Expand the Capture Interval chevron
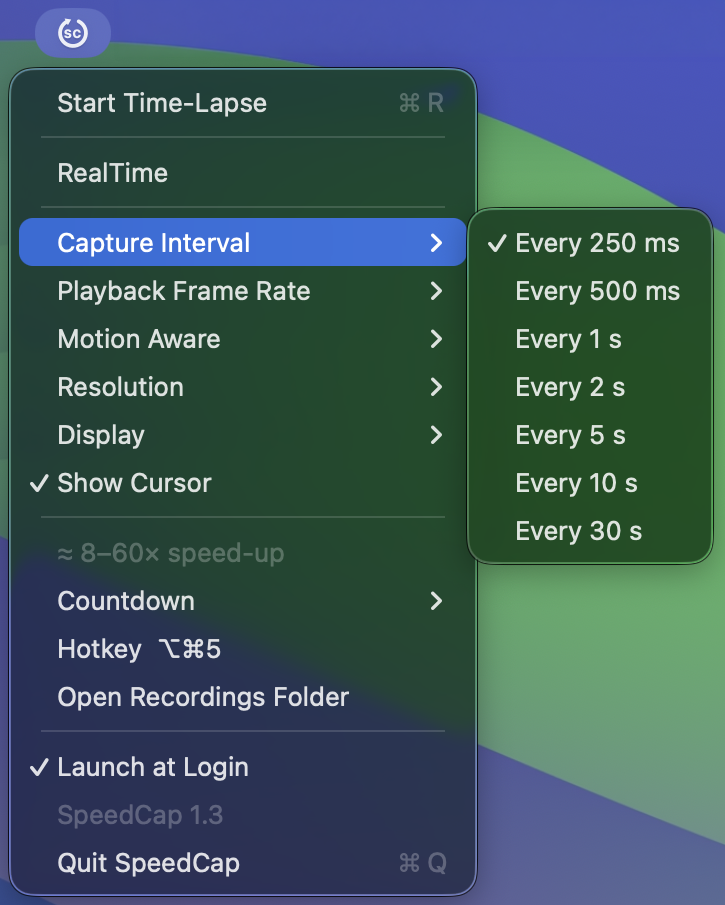 click(x=436, y=242)
